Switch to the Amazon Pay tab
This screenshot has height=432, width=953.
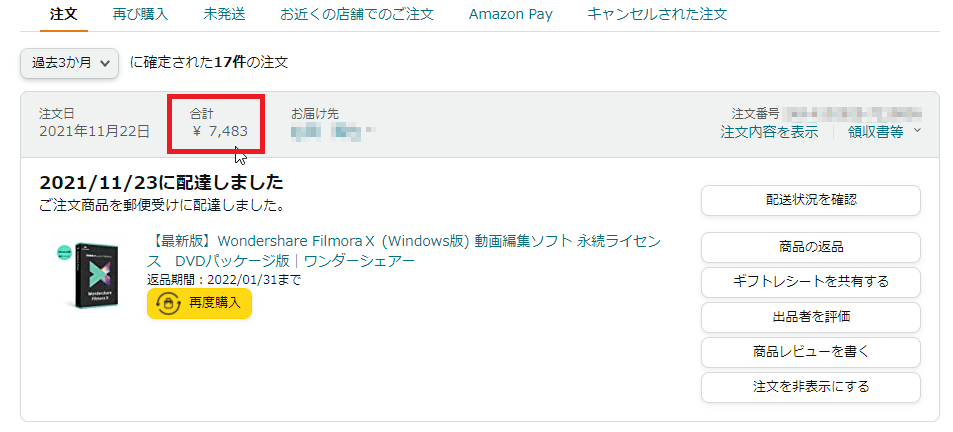(510, 14)
